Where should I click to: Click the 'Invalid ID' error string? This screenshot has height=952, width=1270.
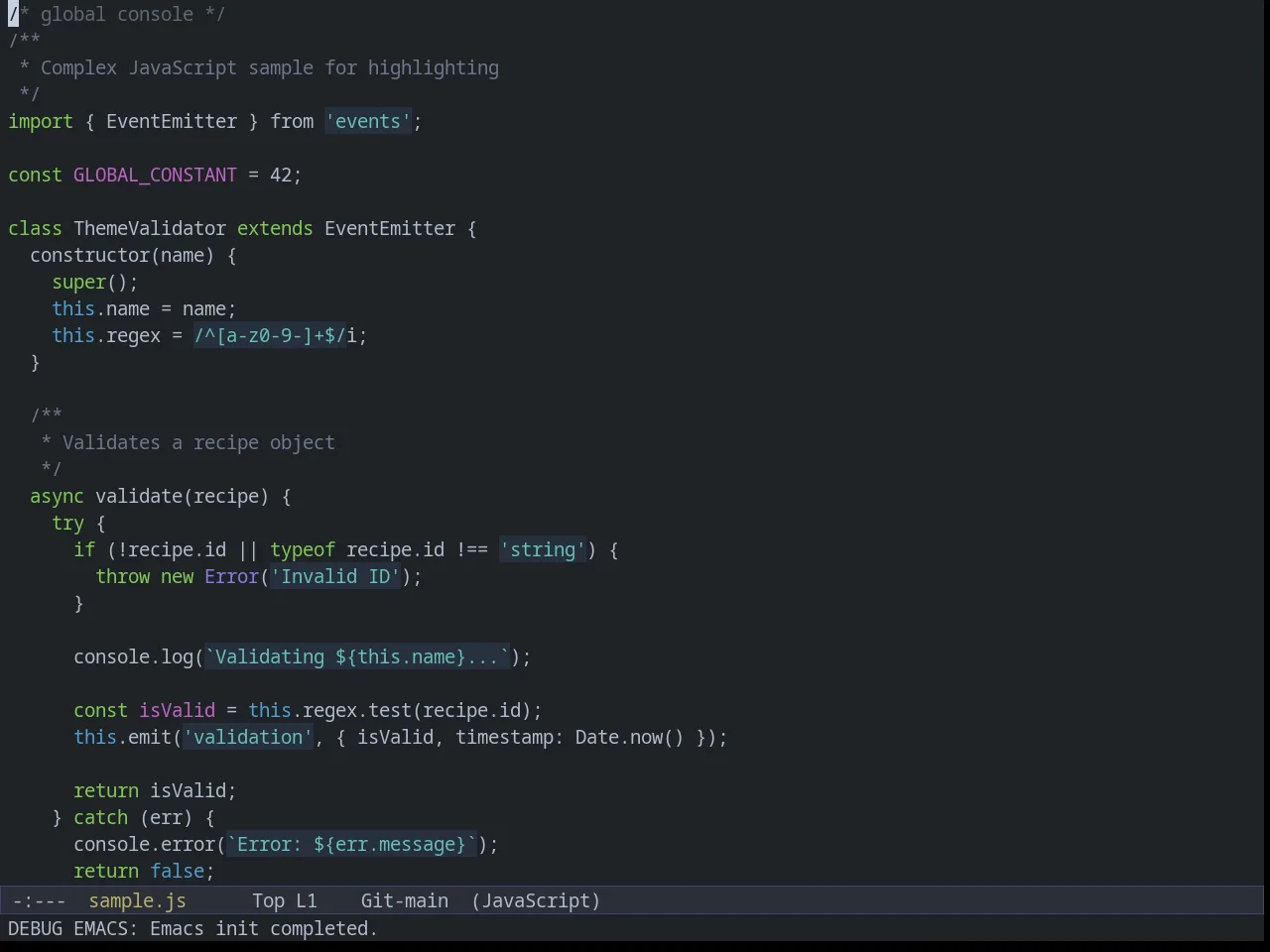(335, 576)
